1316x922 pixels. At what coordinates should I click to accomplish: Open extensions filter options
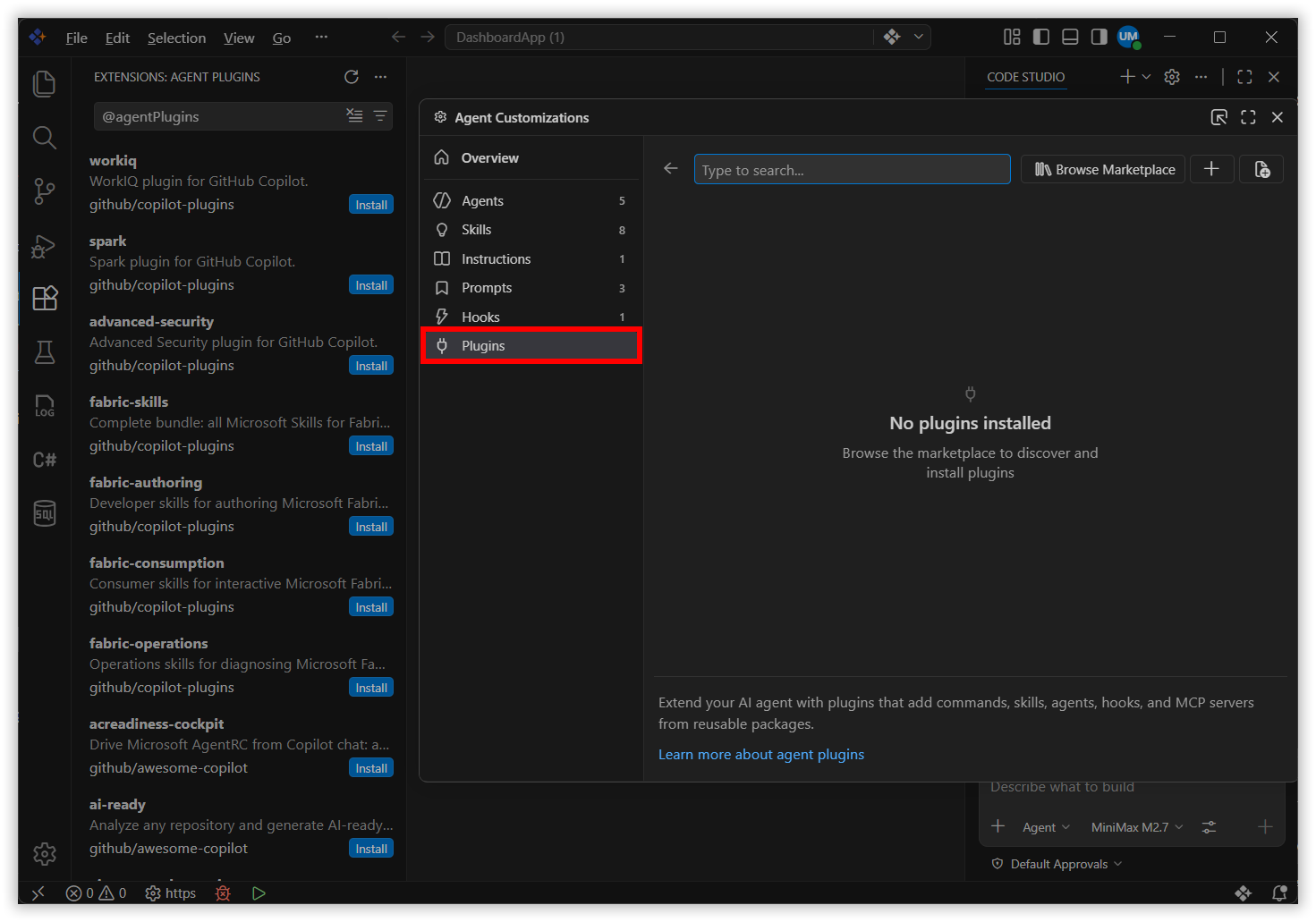click(x=380, y=116)
